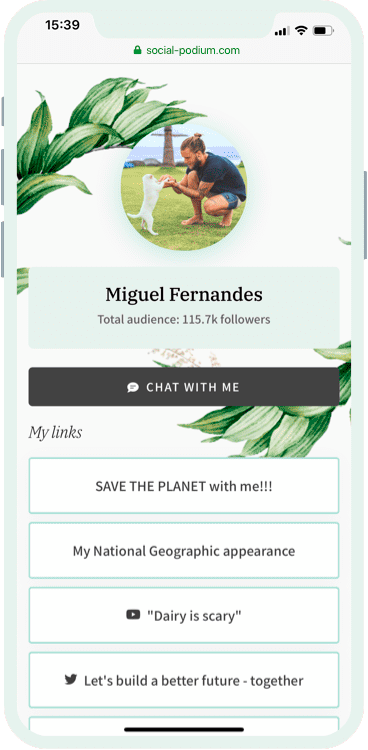This screenshot has height=750, width=368.
Task: Click the YouTube icon beside "Dairy is scary"
Action: (x=133, y=615)
